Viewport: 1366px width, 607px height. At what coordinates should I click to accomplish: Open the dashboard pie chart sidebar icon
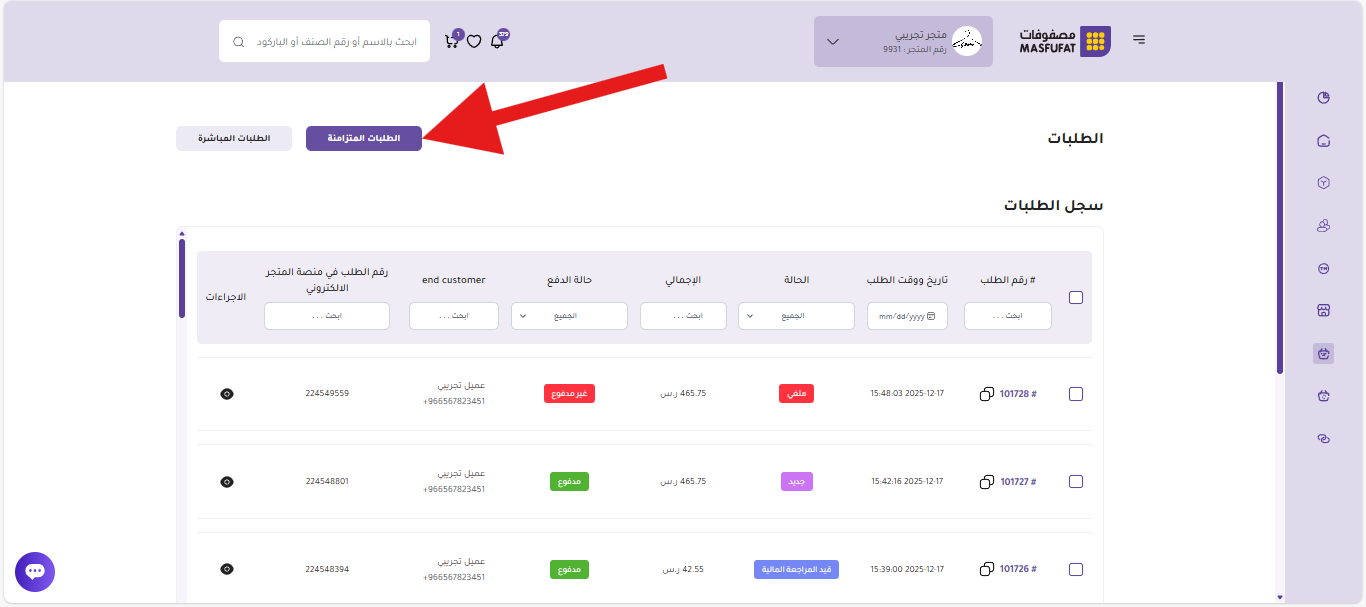pos(1324,98)
